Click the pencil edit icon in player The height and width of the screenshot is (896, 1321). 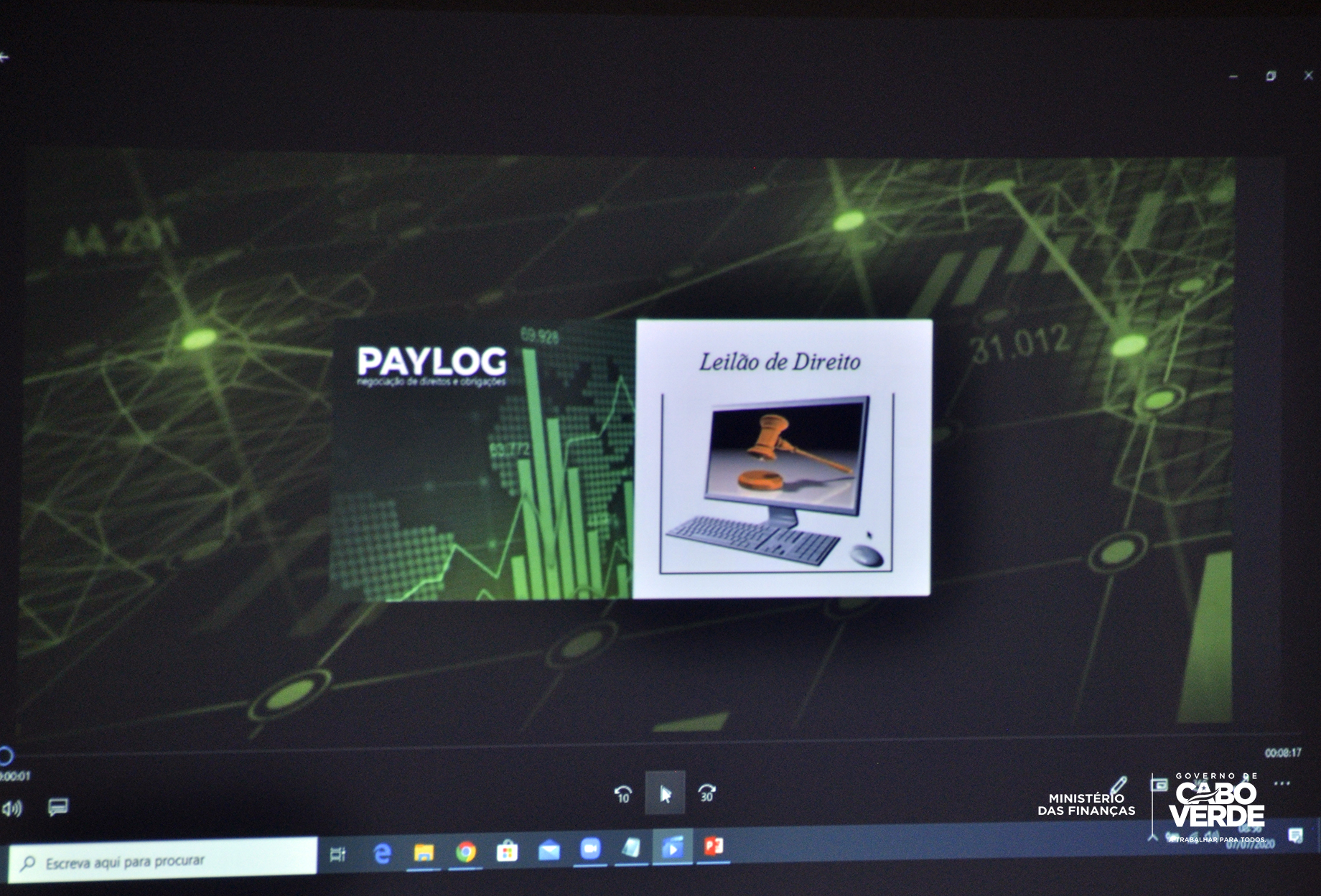[1119, 785]
